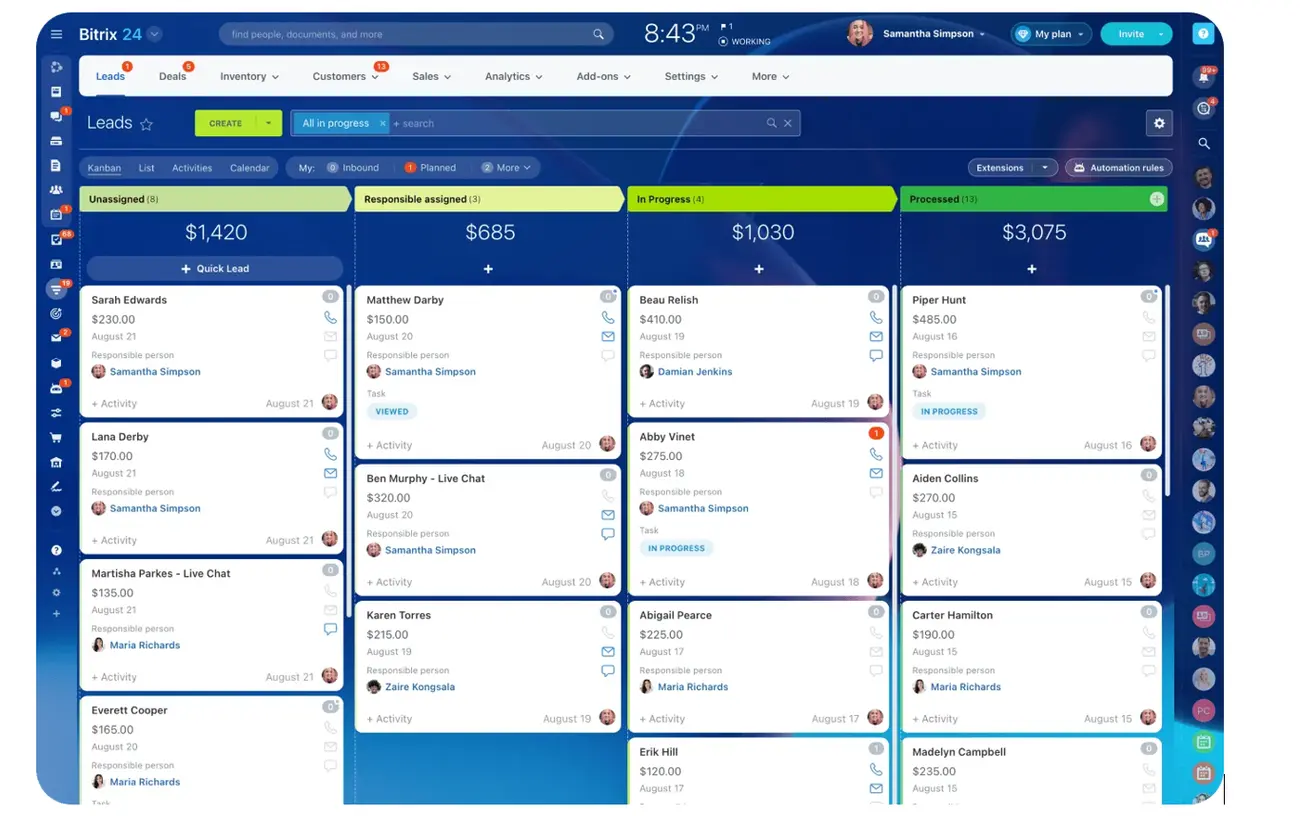Image resolution: width=1300 pixels, height=816 pixels.
Task: Switch to the Calendar view tab
Action: (x=249, y=168)
